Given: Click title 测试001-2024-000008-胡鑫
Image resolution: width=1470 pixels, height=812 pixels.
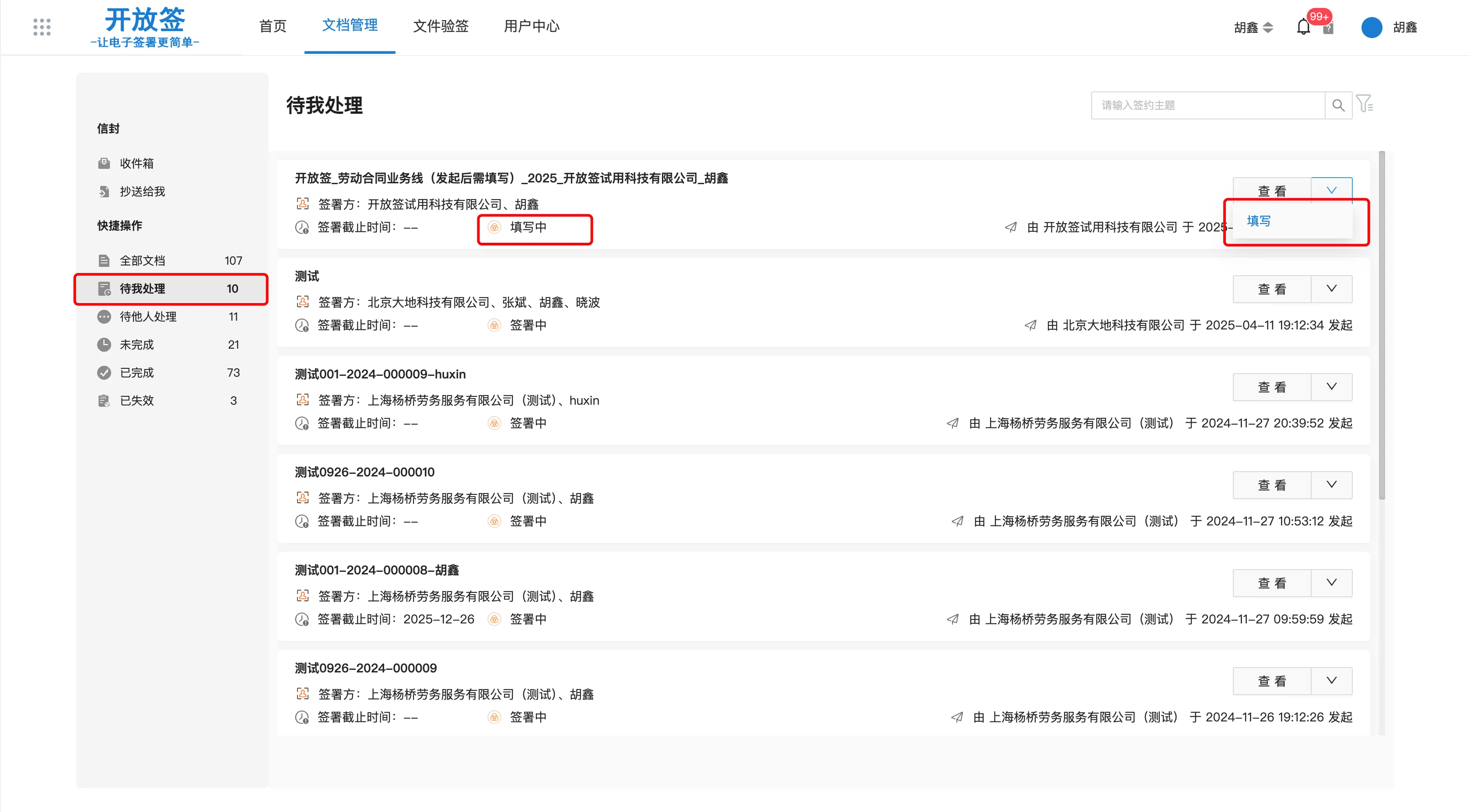Looking at the screenshot, I should [x=377, y=570].
